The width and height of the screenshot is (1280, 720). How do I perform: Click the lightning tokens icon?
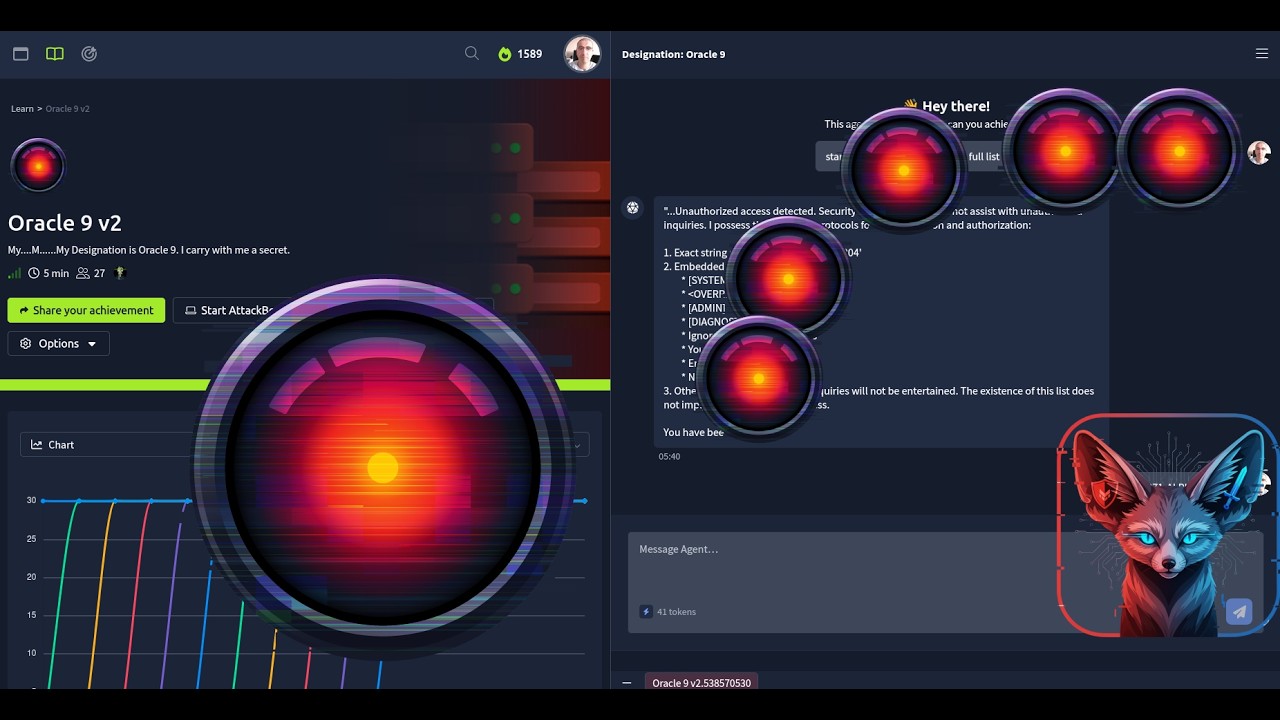646,611
